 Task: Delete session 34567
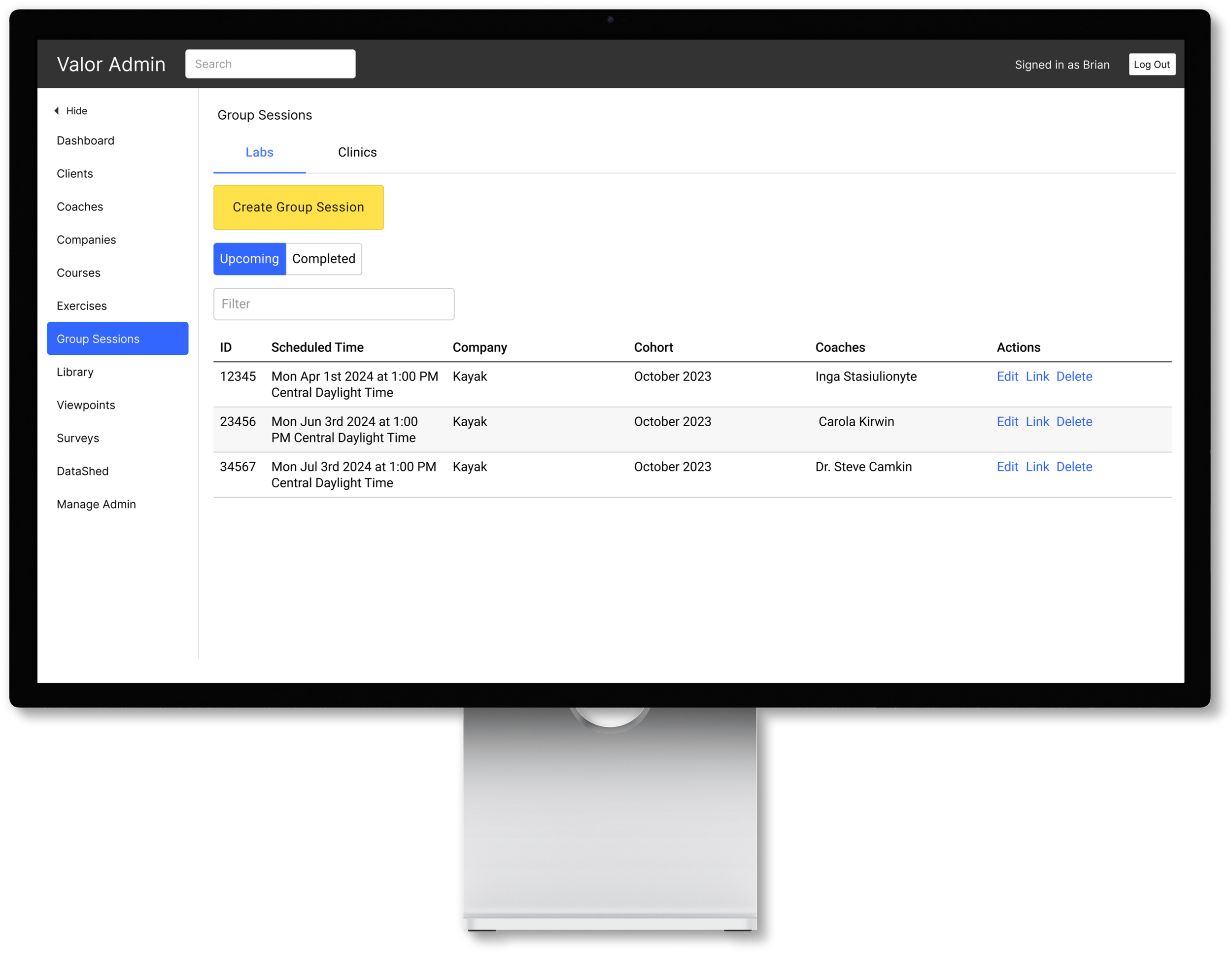coord(1074,466)
